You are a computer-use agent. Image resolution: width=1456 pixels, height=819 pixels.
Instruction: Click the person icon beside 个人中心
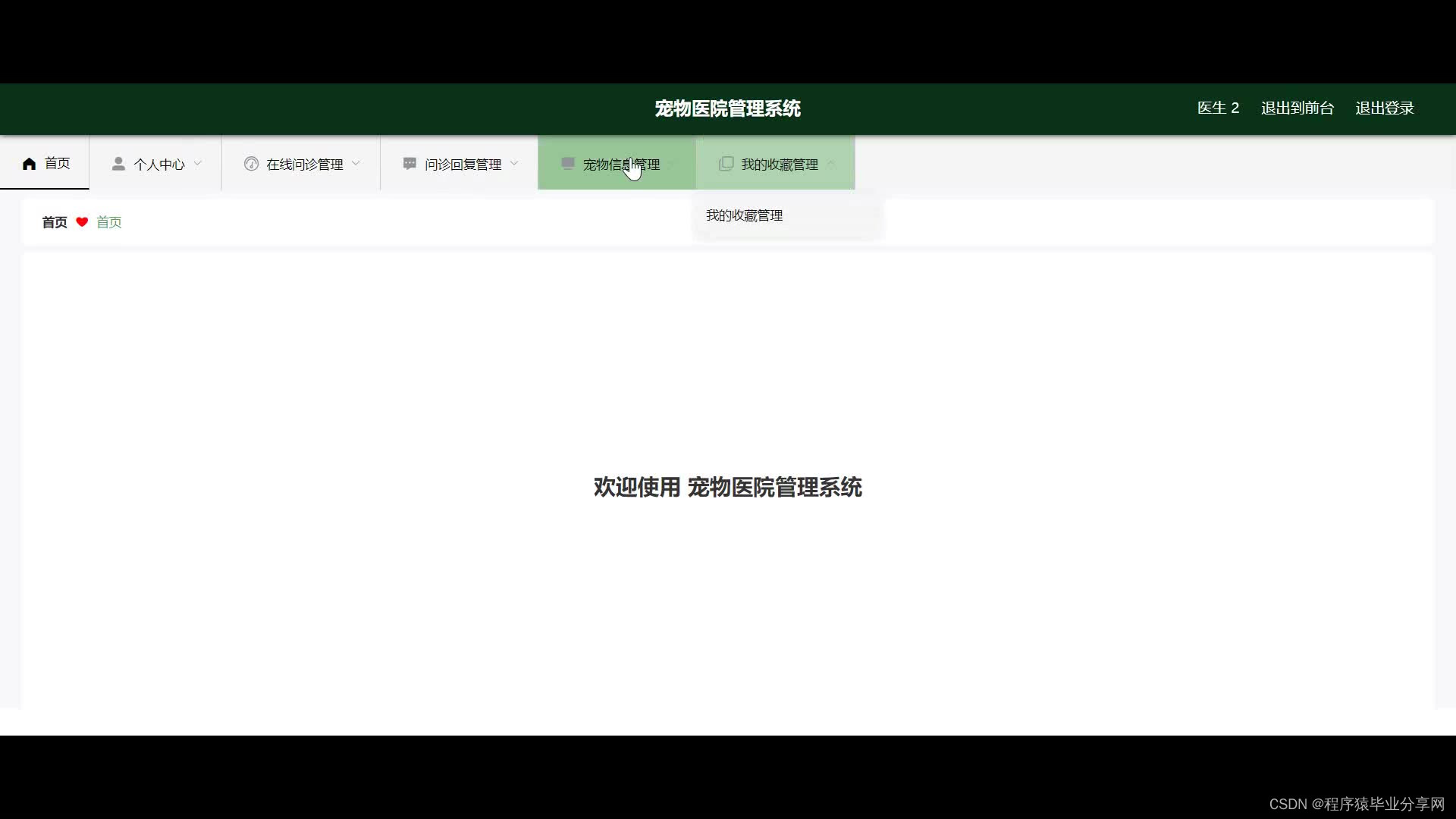click(118, 164)
